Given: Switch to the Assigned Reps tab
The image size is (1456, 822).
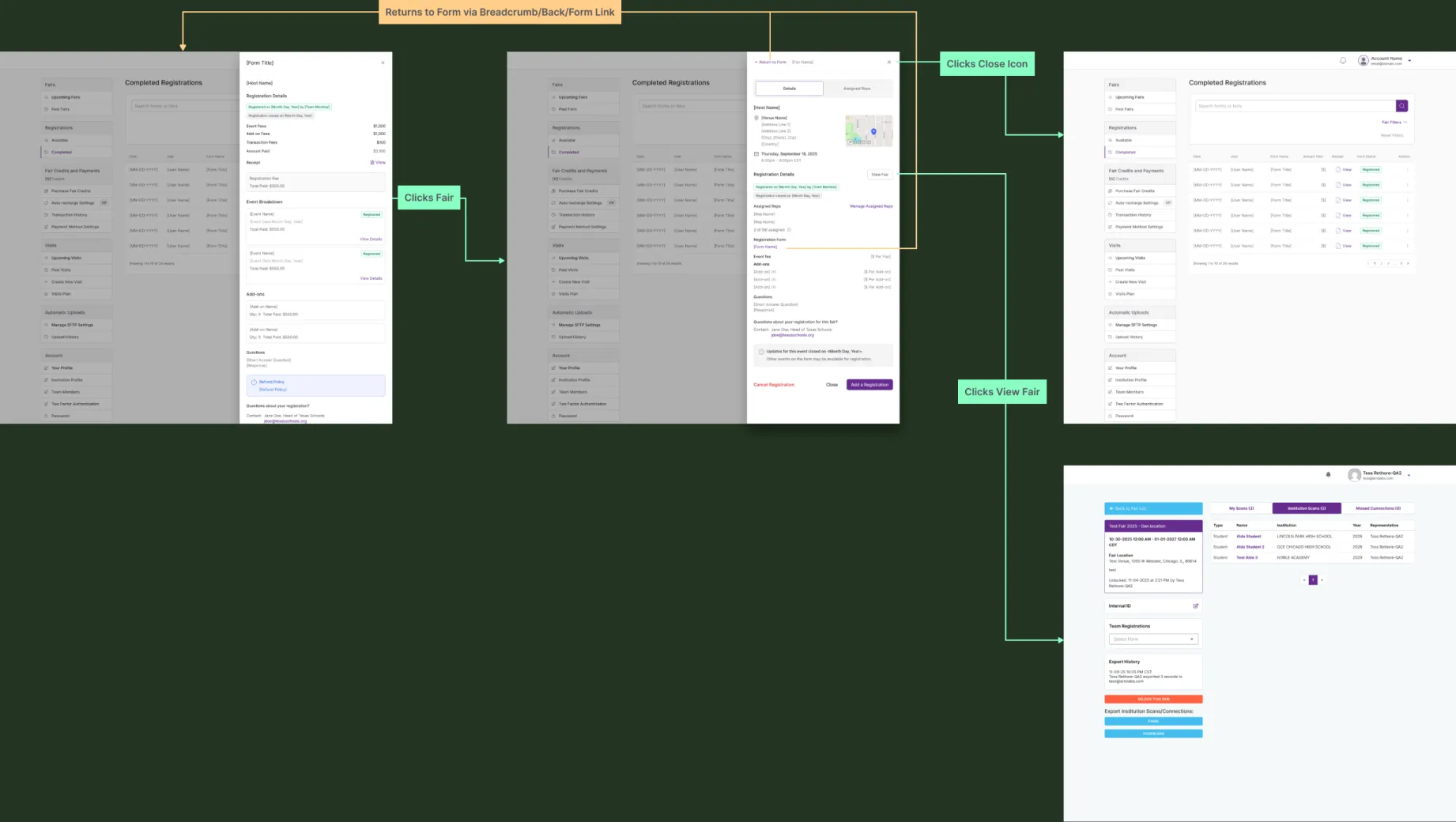Looking at the screenshot, I should (857, 89).
